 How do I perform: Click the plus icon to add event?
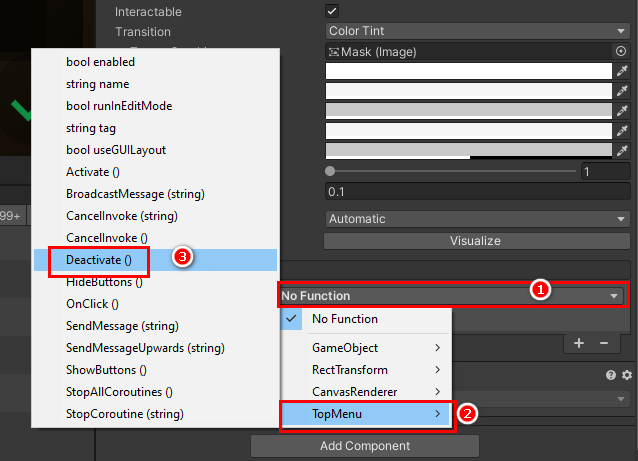pyautogui.click(x=579, y=343)
